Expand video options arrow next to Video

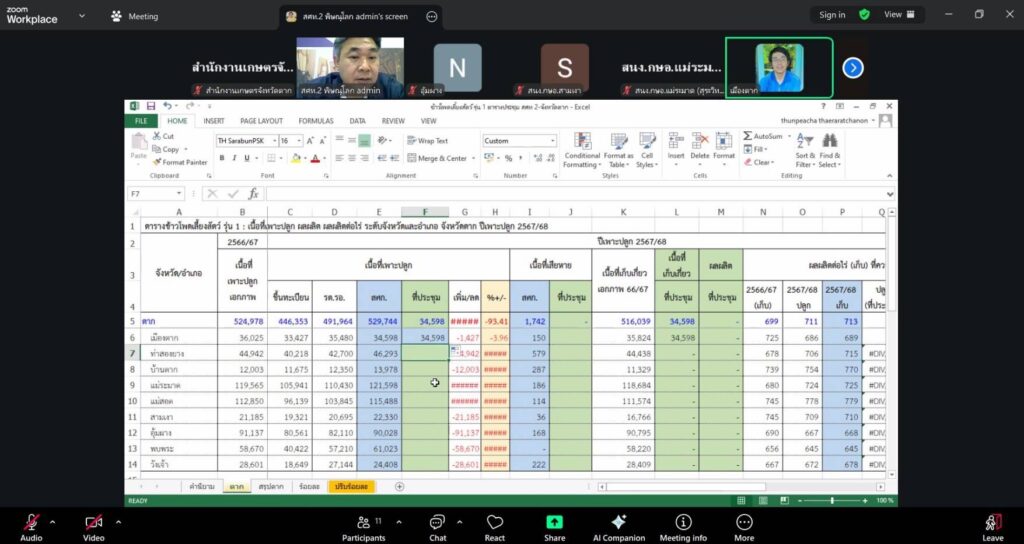pyautogui.click(x=118, y=522)
